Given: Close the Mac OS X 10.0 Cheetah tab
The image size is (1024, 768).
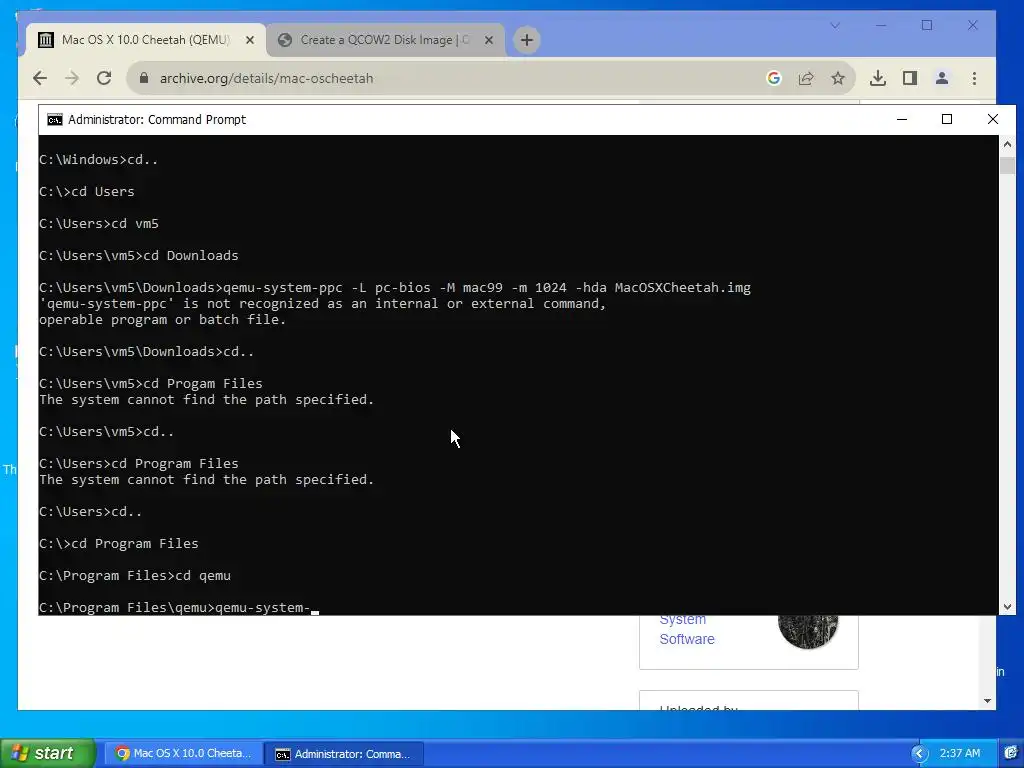Looking at the screenshot, I should tap(249, 40).
